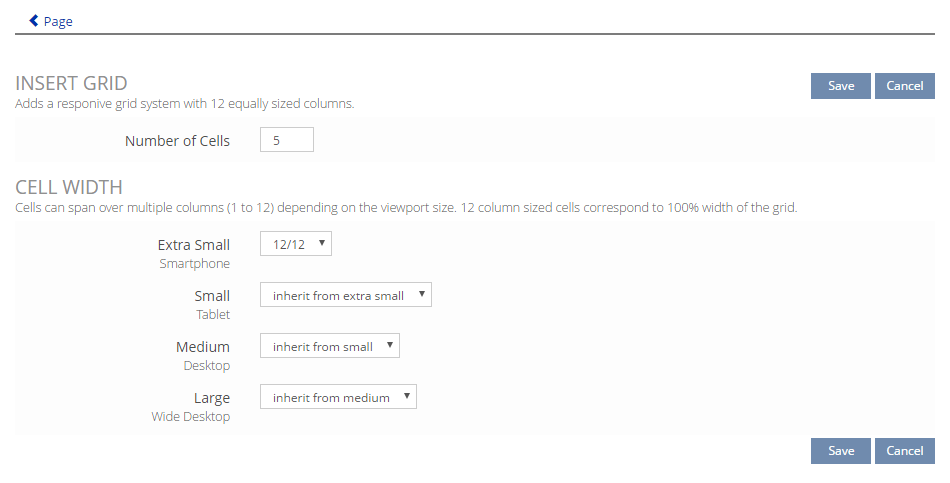950x483 pixels.
Task: Expand the Large "inherit from medium" dropdown
Action: 338,397
